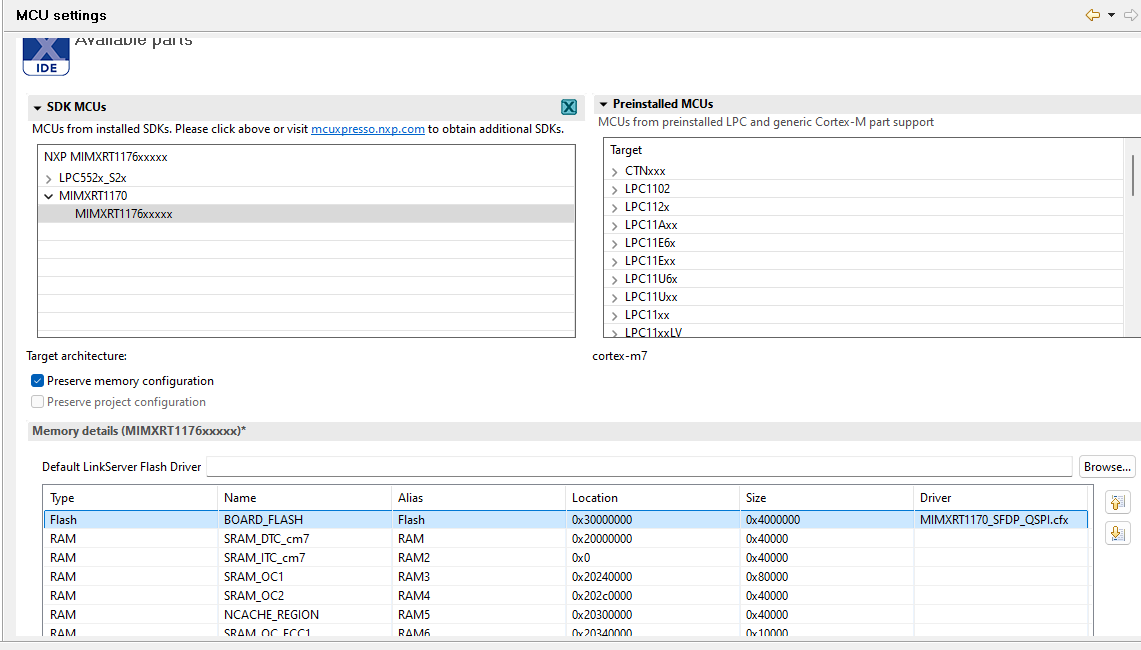Move selected memory row up
This screenshot has width=1141, height=650.
click(x=1117, y=502)
